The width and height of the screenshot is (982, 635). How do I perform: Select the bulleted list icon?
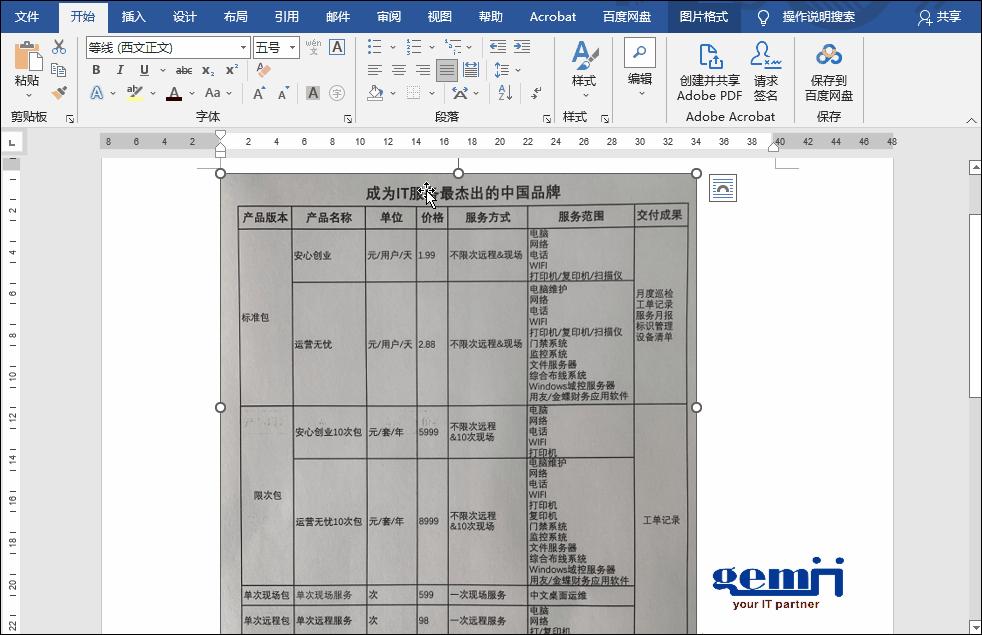[376, 46]
